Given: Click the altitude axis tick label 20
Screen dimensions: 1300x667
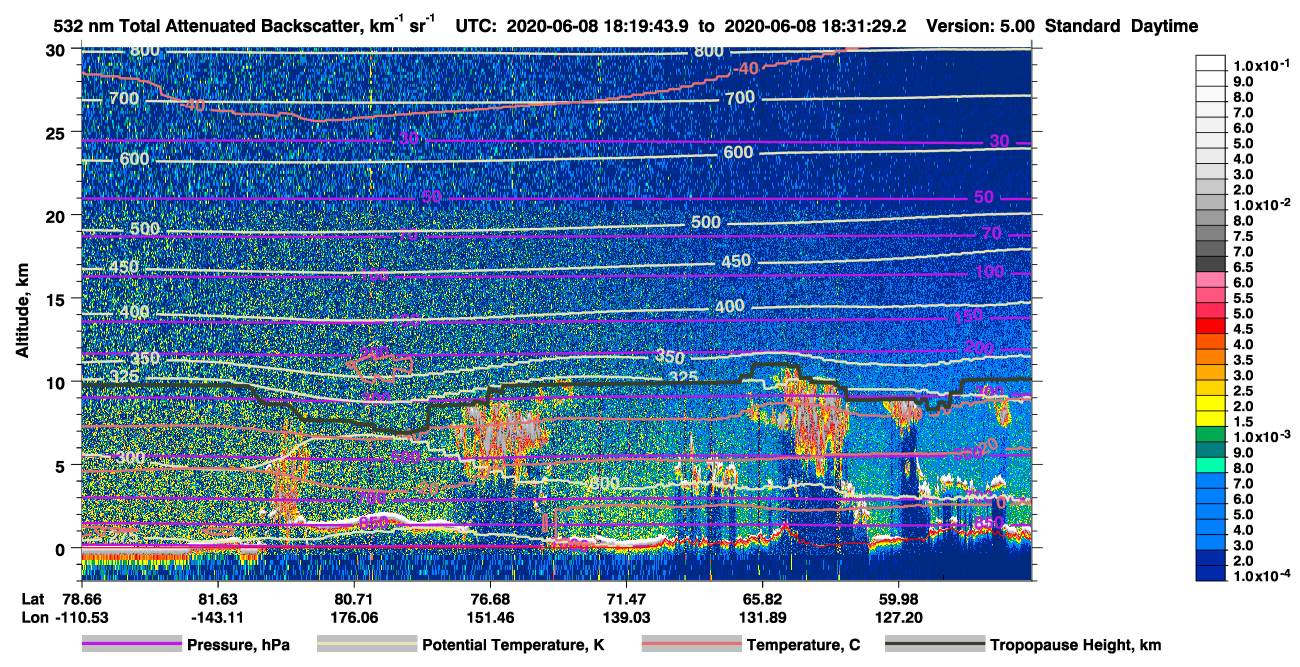Looking at the screenshot, I should point(57,215).
